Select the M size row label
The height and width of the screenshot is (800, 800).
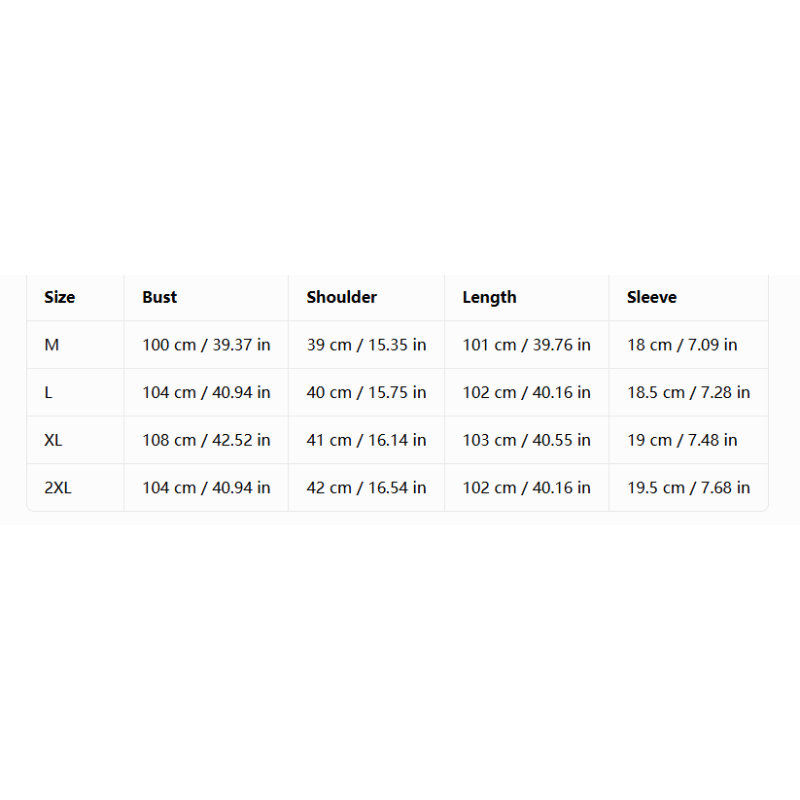click(52, 345)
